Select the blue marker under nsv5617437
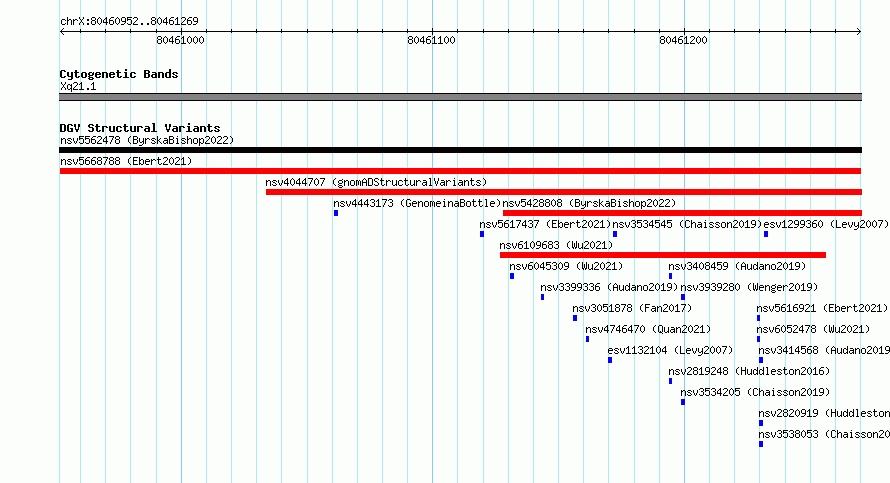The image size is (890, 483). point(482,234)
